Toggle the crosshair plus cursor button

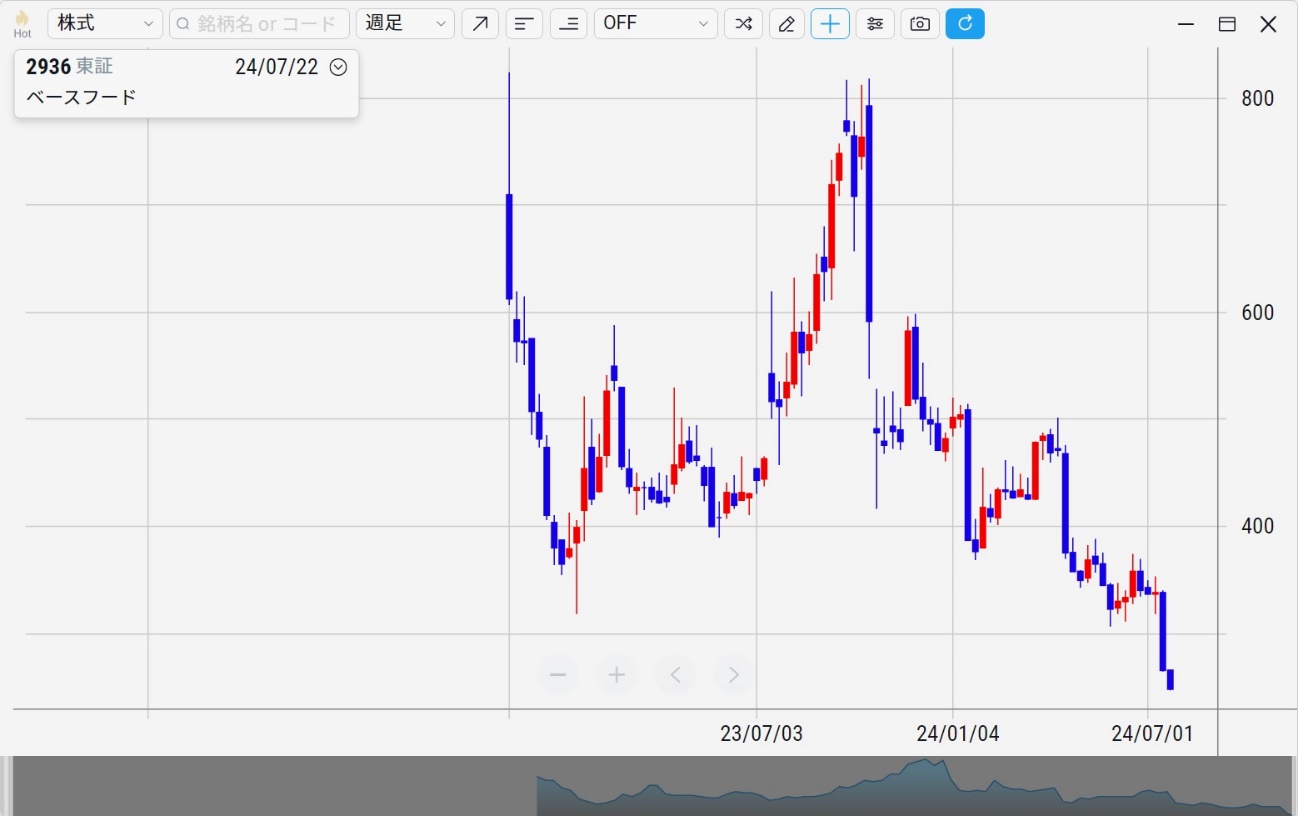point(830,24)
